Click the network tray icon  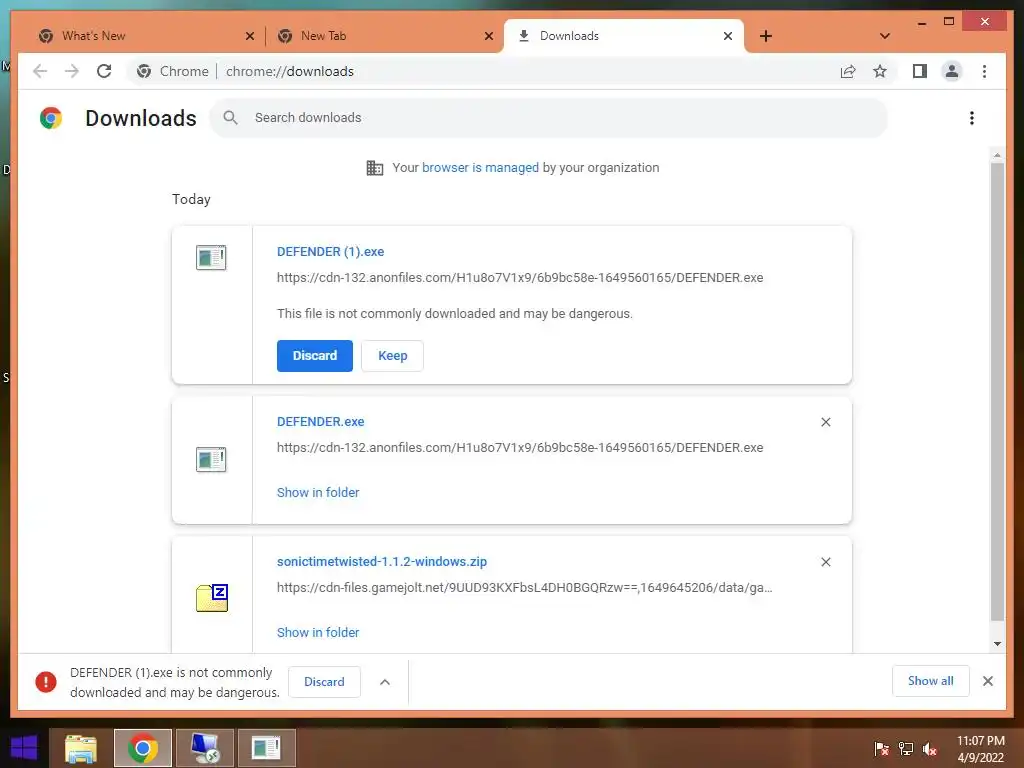(906, 749)
